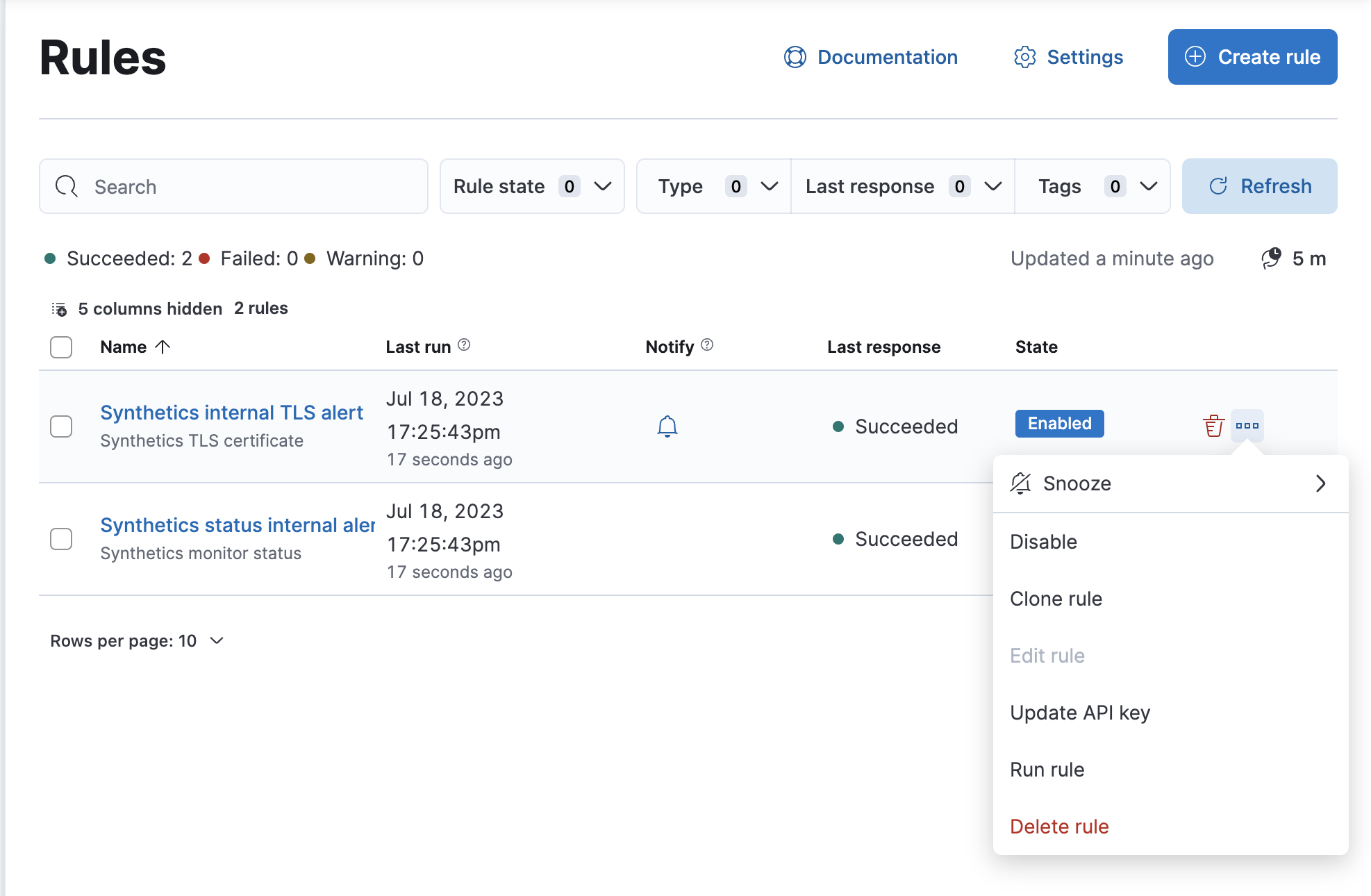
Task: Click the auto-refresh interval clock icon
Action: [x=1271, y=258]
